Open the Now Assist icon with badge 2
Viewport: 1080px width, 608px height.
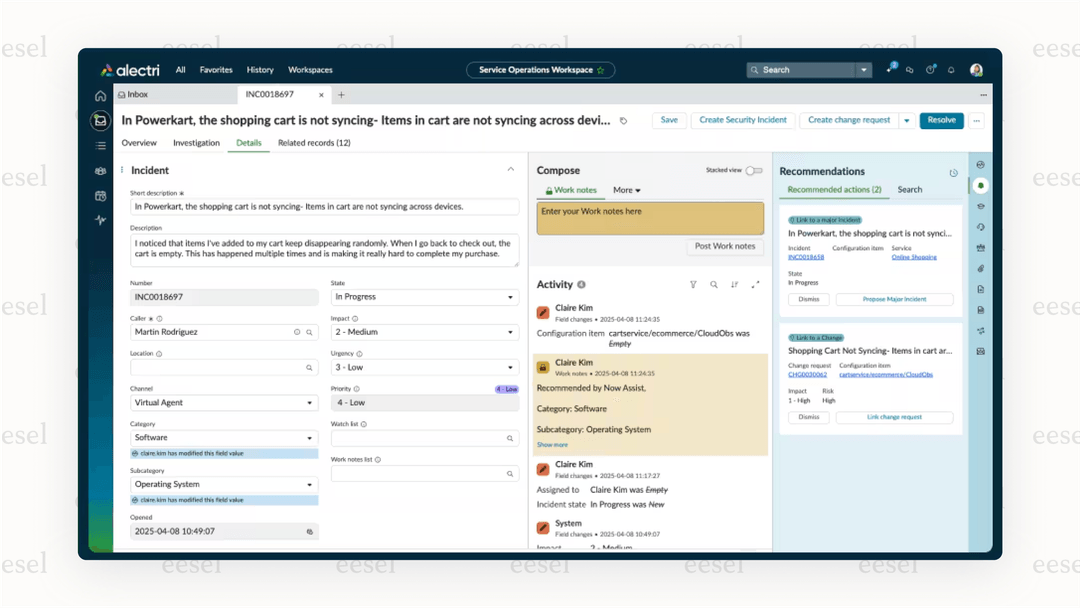[x=890, y=69]
